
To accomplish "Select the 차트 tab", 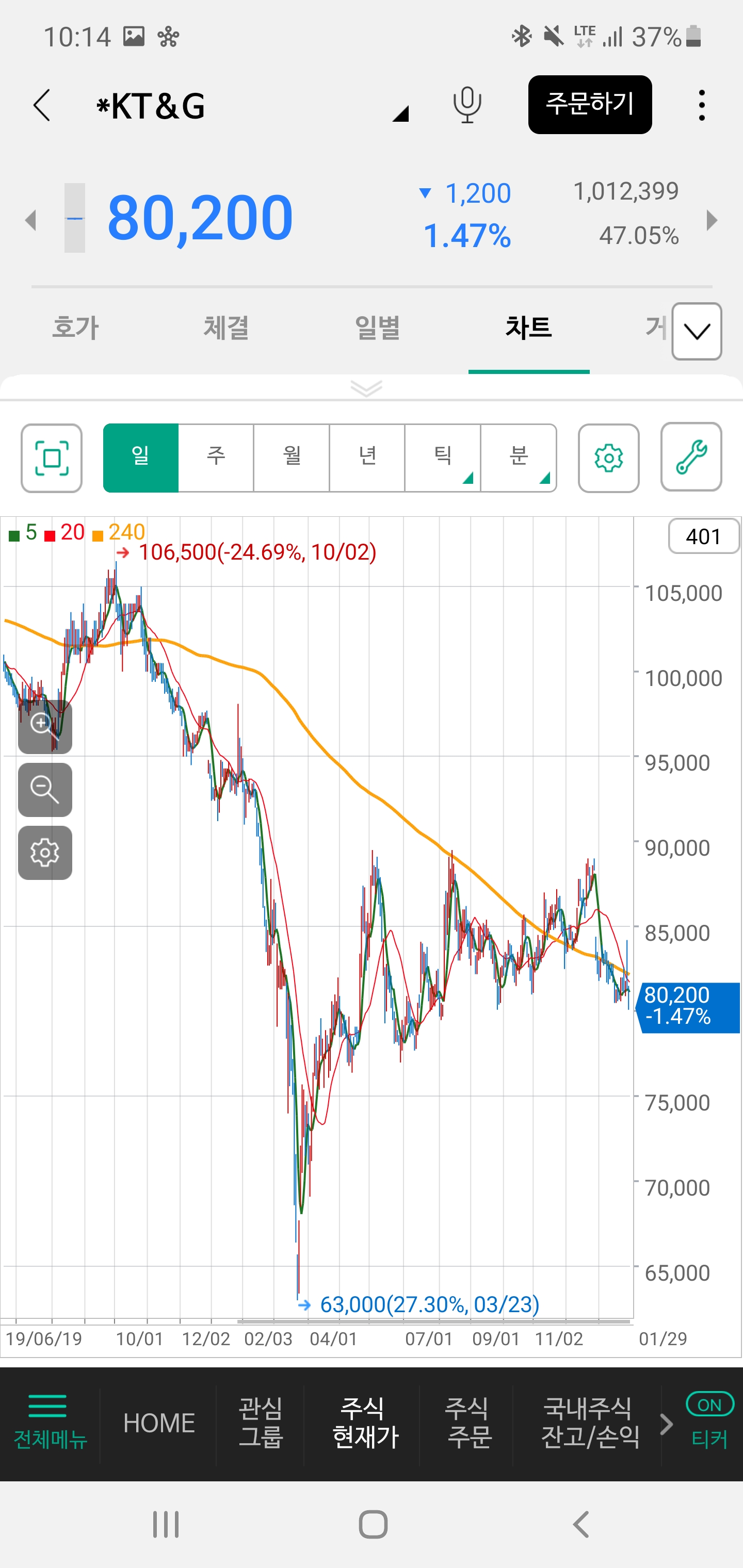I will pyautogui.click(x=529, y=328).
